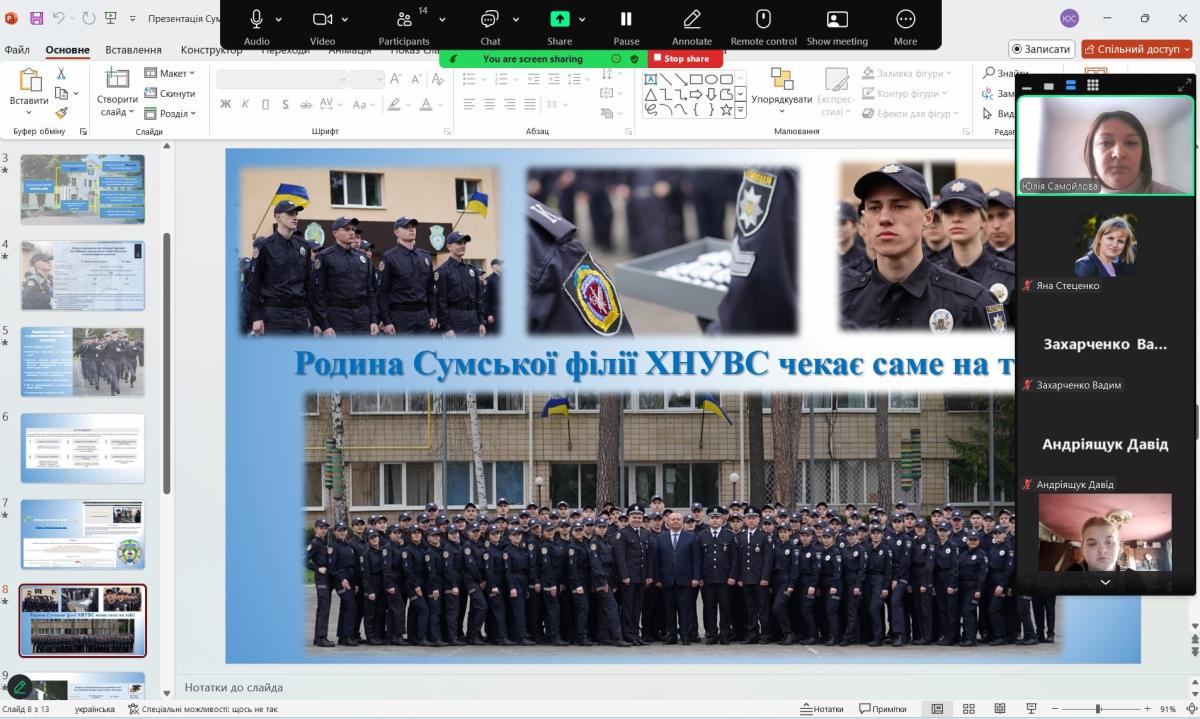
Task: Click the Undo arrow in Quick Access toolbar
Action: pyautogui.click(x=59, y=18)
